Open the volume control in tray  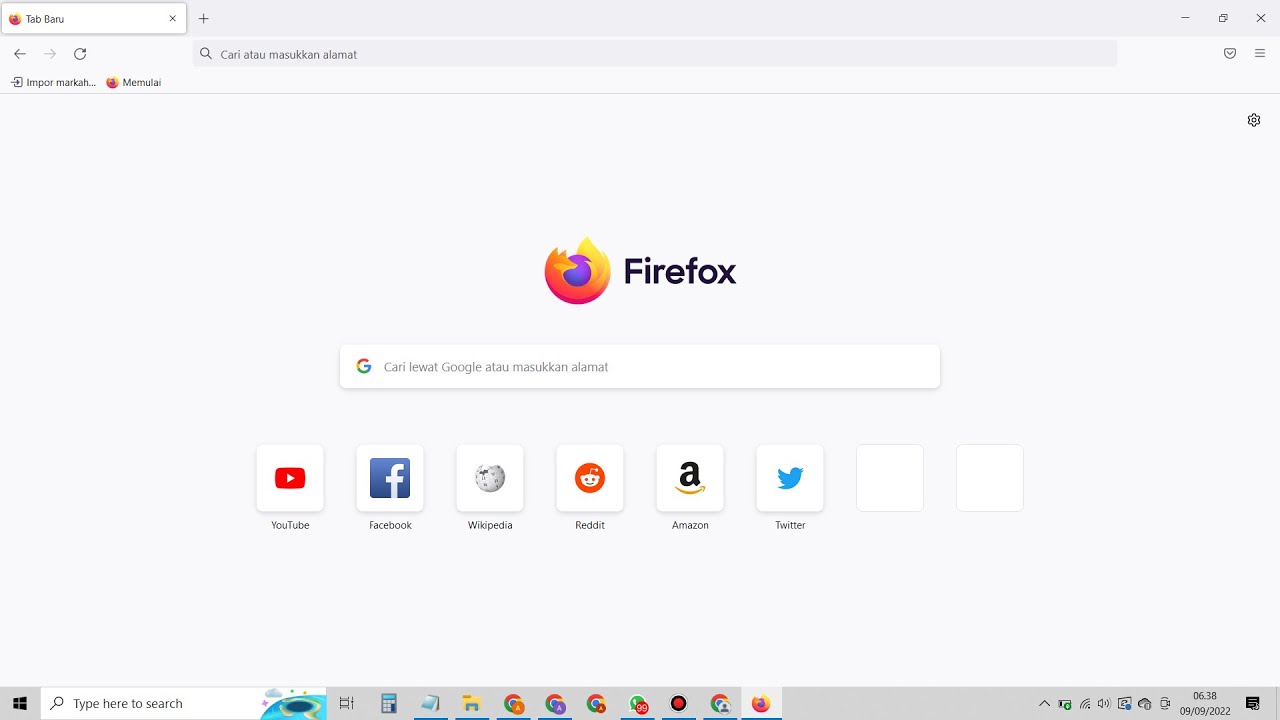coord(1104,704)
